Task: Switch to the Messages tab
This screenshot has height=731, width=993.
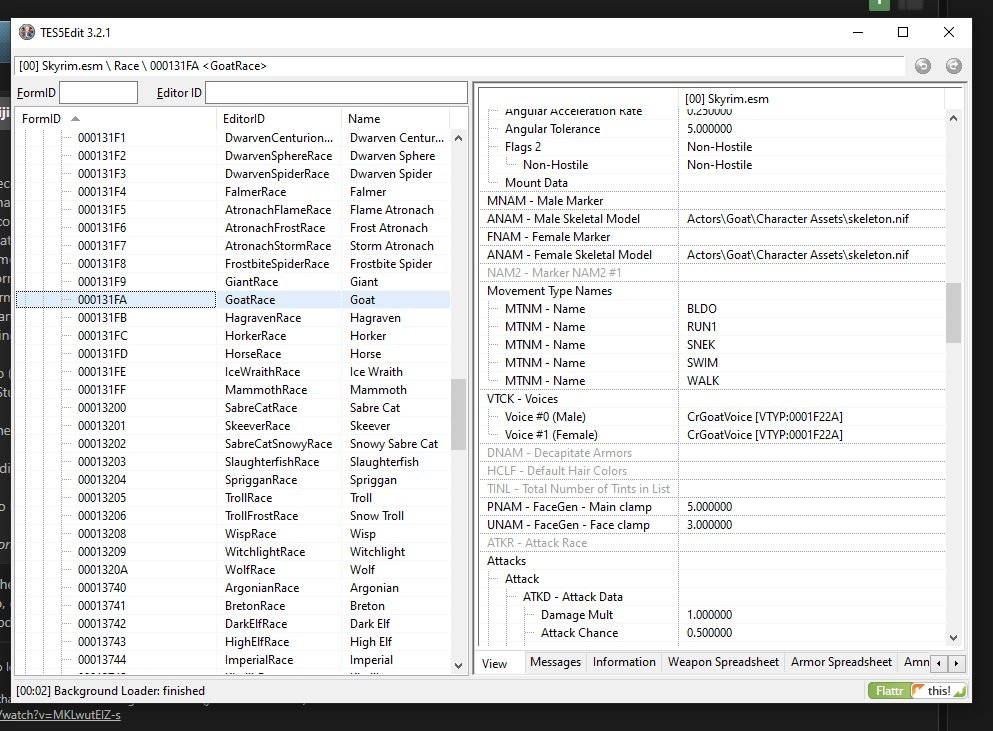Action: (555, 662)
